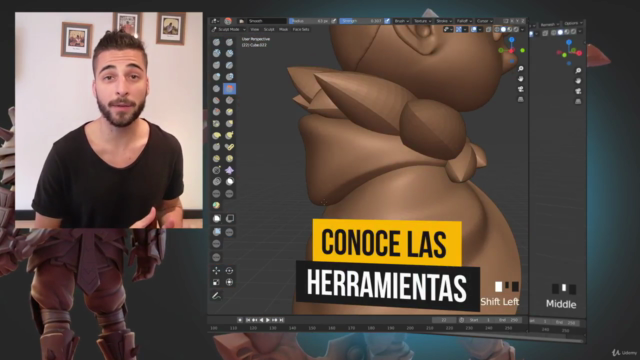Select the Thumb brush
Screen dimensions: 640x360
point(216,147)
